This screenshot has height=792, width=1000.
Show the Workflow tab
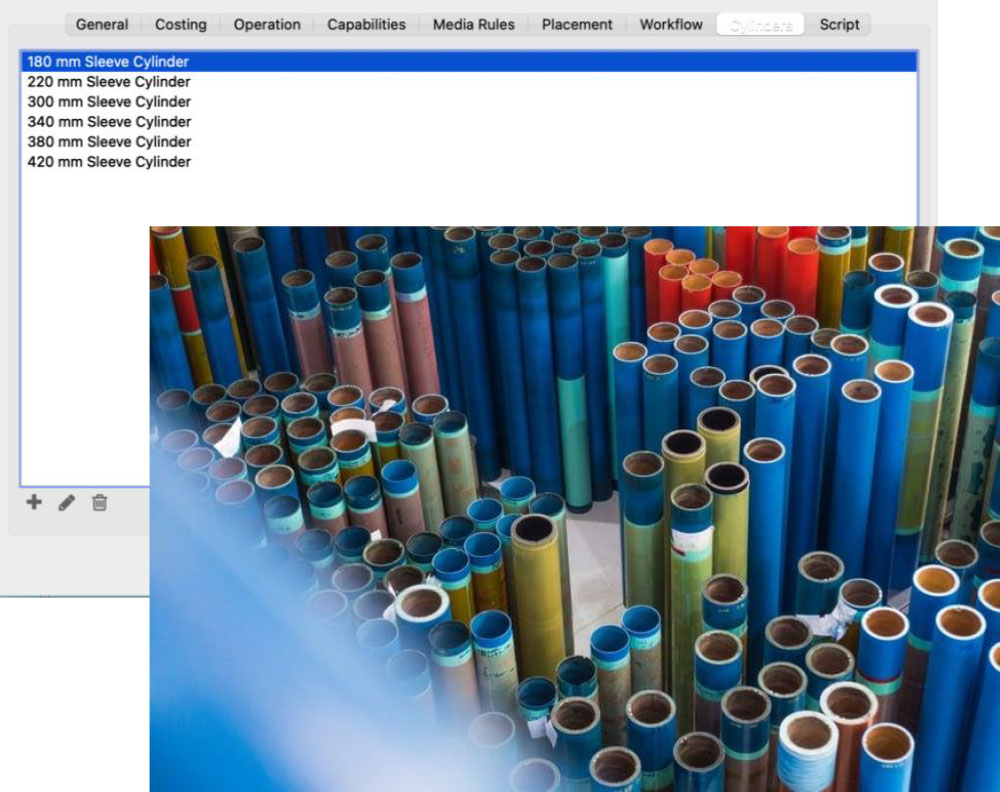pyautogui.click(x=671, y=24)
